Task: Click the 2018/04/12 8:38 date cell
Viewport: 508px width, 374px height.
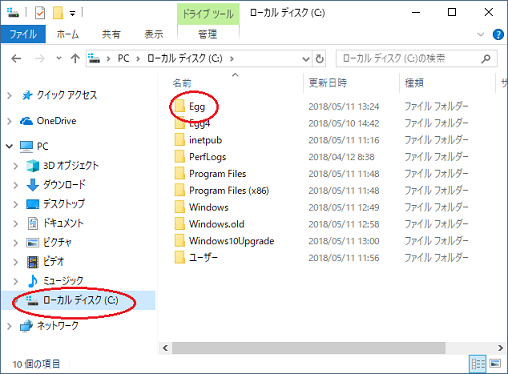Action: (x=341, y=157)
